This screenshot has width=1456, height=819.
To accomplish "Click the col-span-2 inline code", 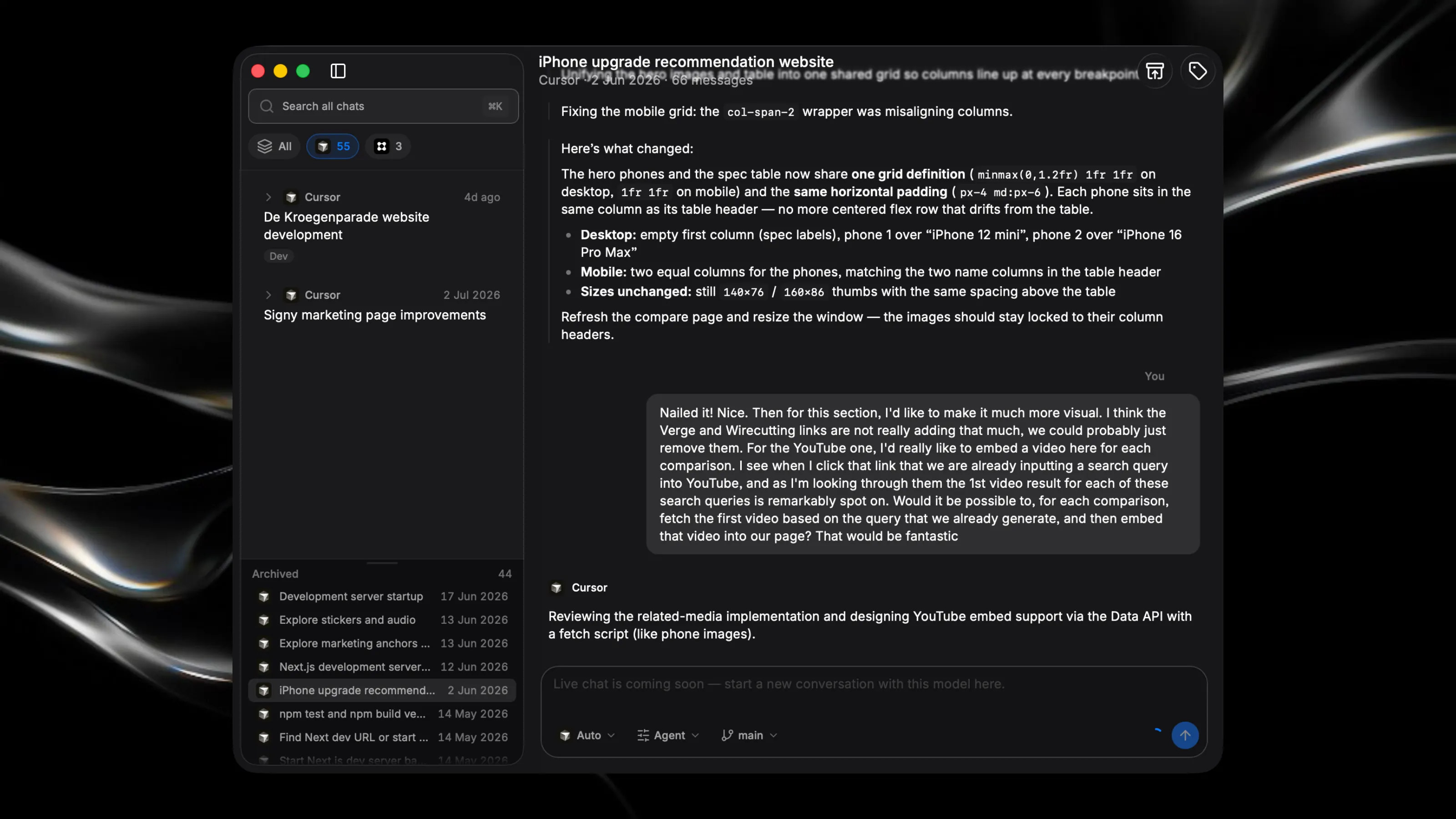I will tap(761, 112).
